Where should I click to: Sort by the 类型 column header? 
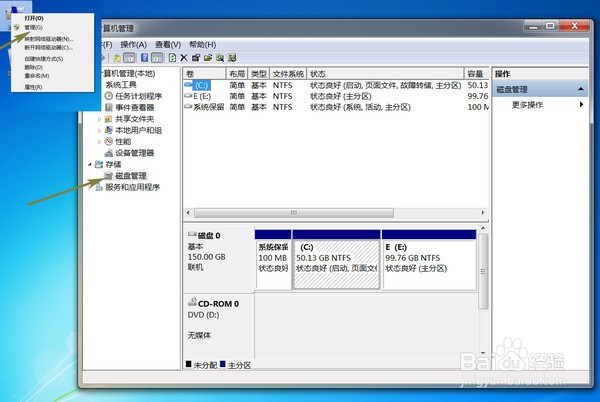[x=259, y=74]
